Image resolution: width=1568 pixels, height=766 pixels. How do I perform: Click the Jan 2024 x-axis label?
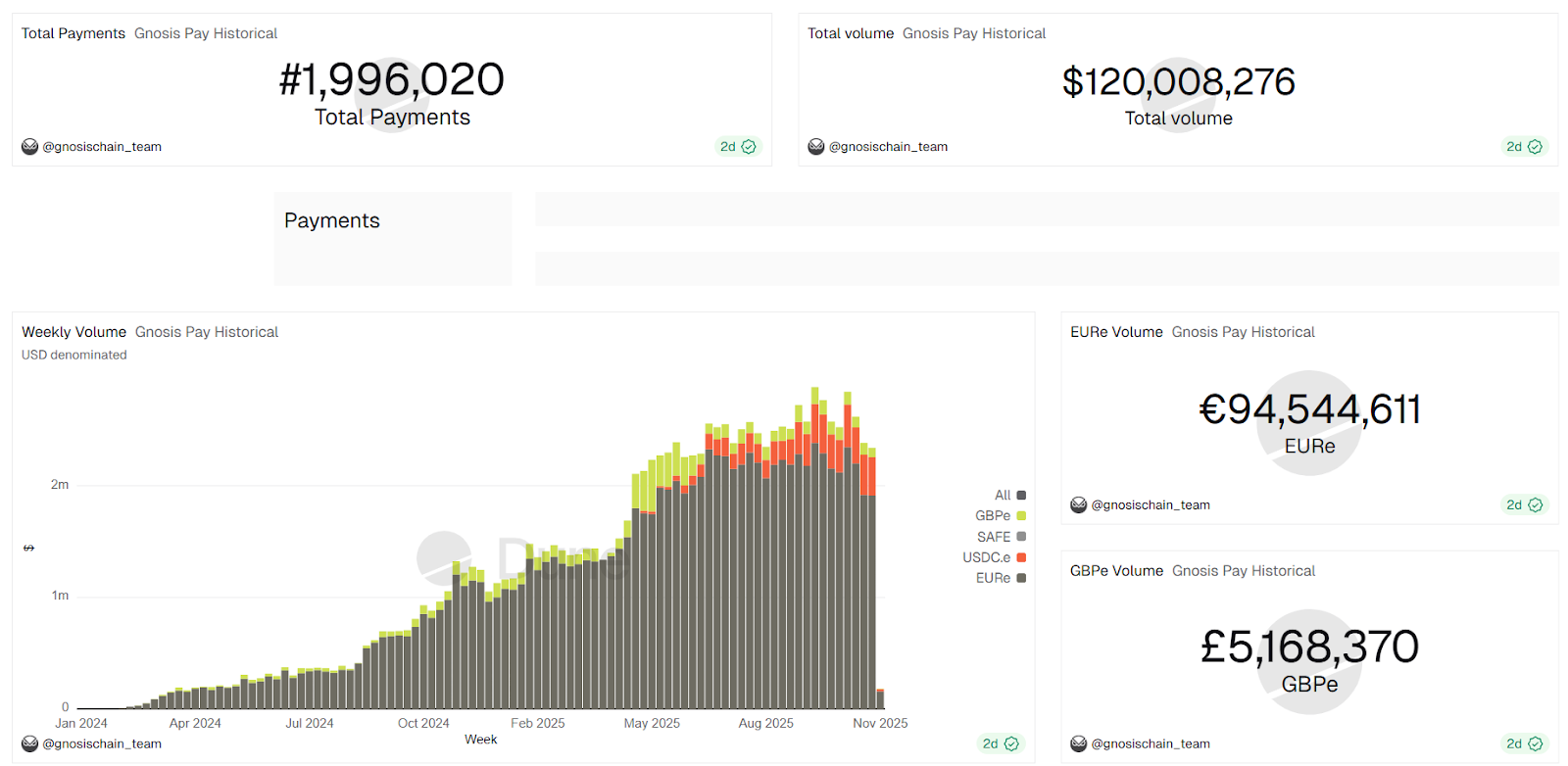click(81, 723)
